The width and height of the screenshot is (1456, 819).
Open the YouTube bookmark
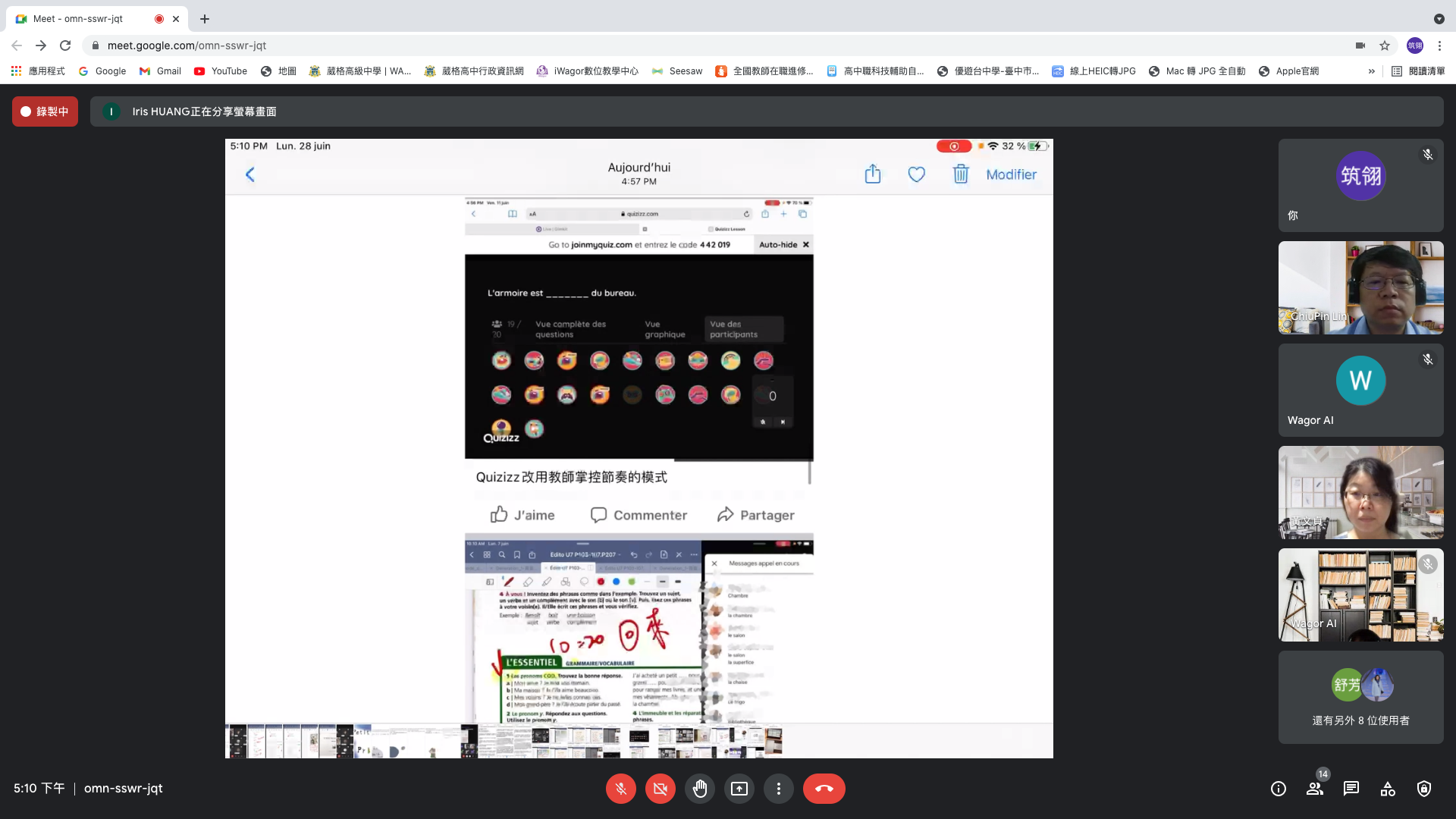pos(221,71)
